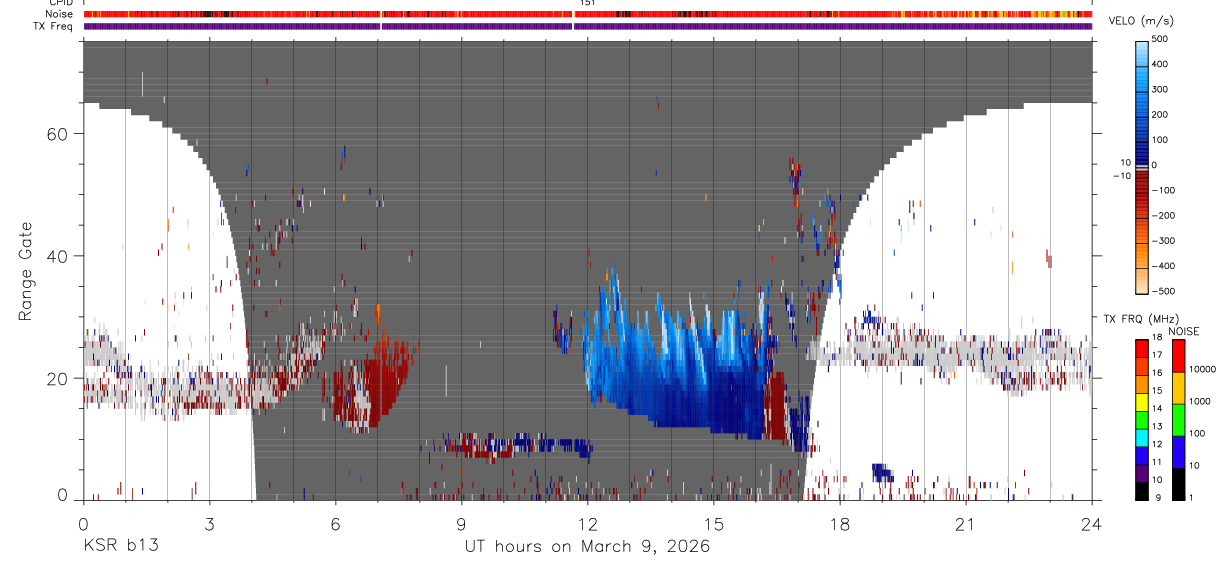Screen dimensions: 1228x567
Task: Click the UT hours on March 9, 2026 title
Action: point(587,547)
